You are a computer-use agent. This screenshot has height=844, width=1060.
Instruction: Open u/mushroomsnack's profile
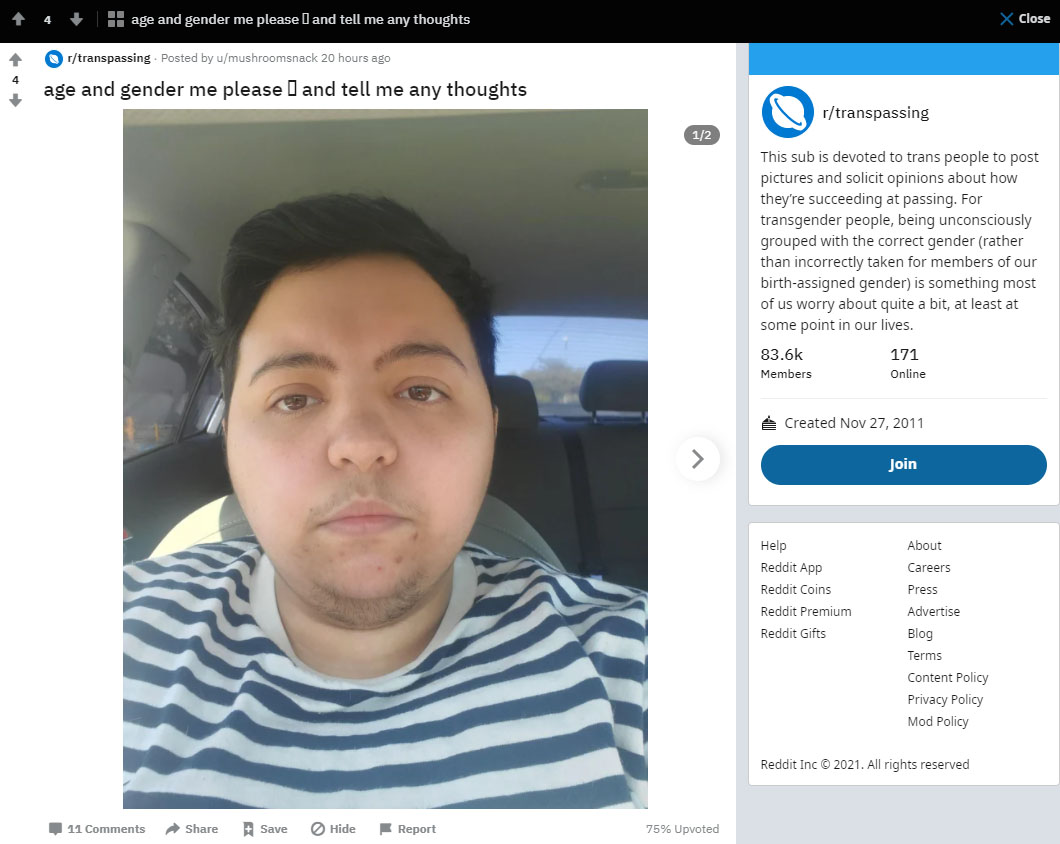267,58
